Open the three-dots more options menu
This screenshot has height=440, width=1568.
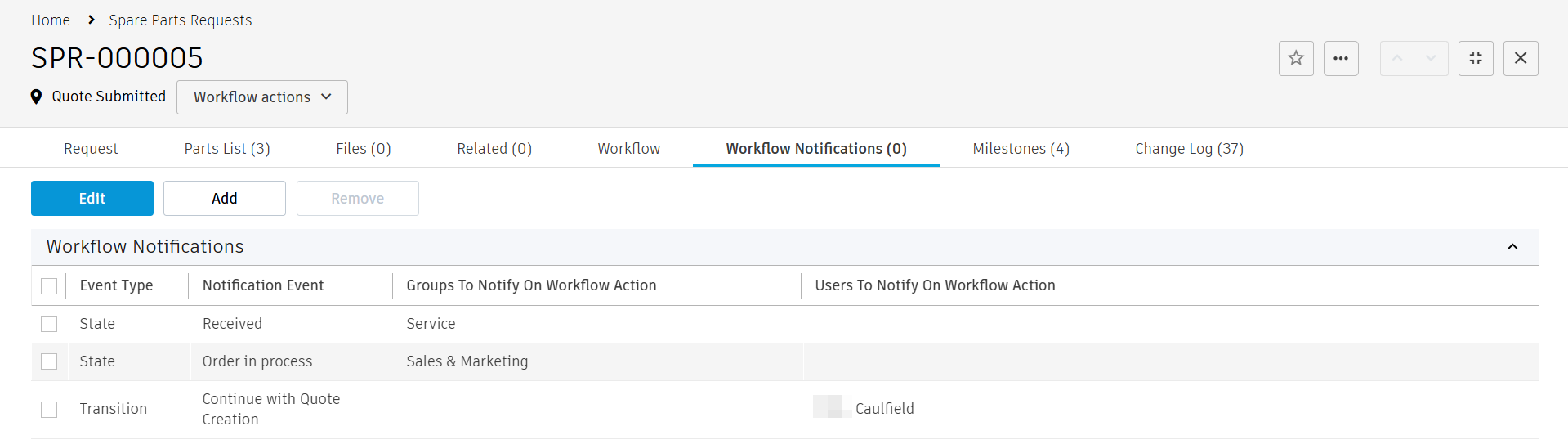point(1341,58)
